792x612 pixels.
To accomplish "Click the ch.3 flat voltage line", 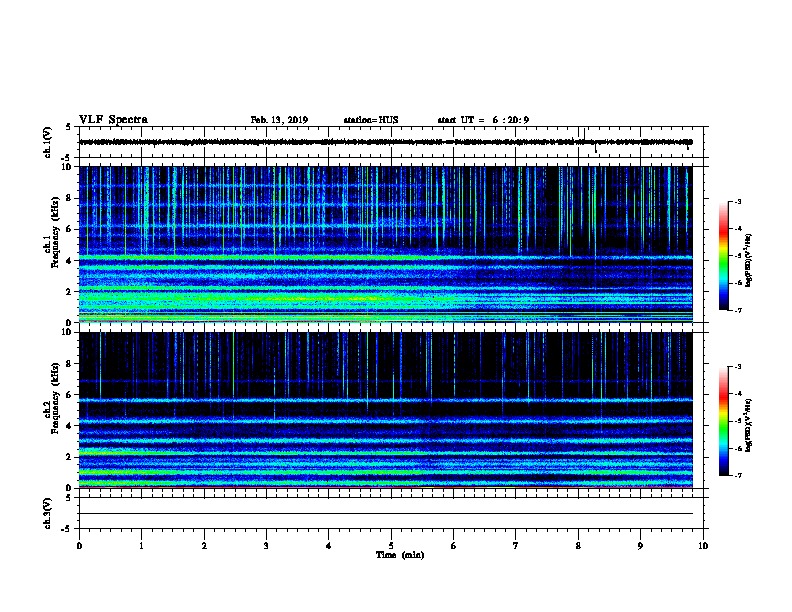I will (x=385, y=514).
